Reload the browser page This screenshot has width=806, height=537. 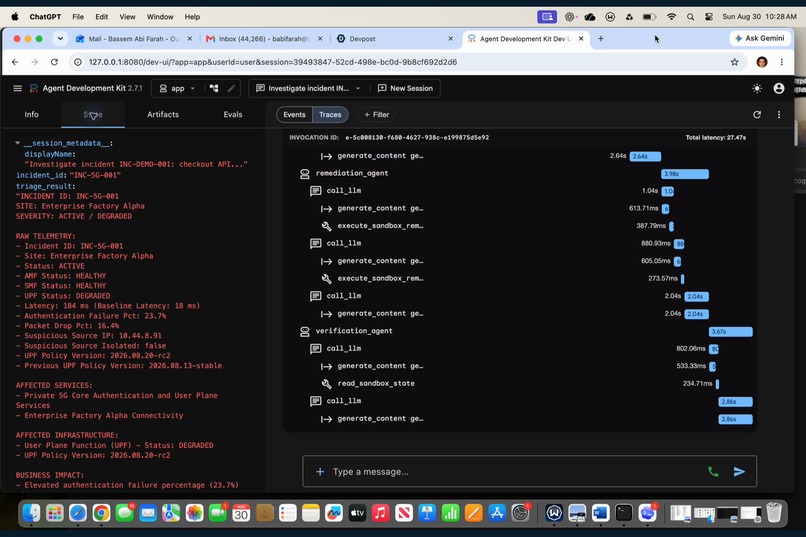click(54, 62)
